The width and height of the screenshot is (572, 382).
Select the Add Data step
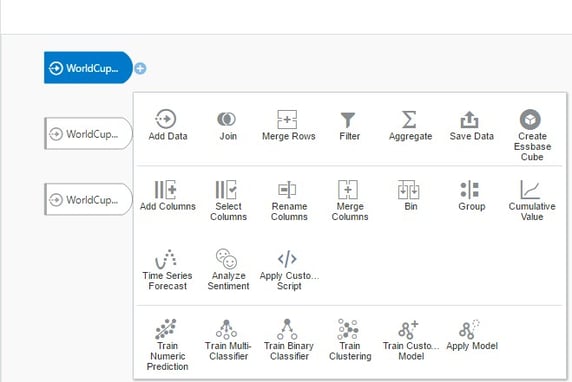coord(167,125)
